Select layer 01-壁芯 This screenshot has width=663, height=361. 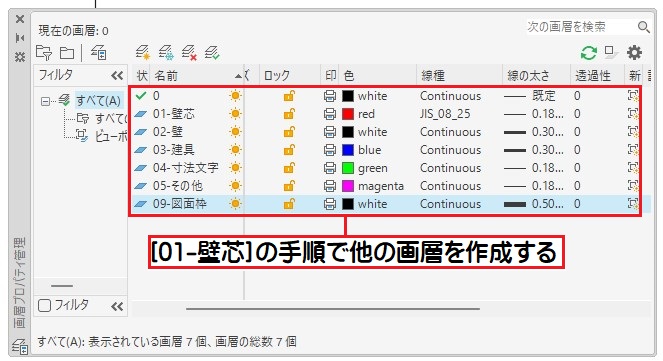click(174, 114)
